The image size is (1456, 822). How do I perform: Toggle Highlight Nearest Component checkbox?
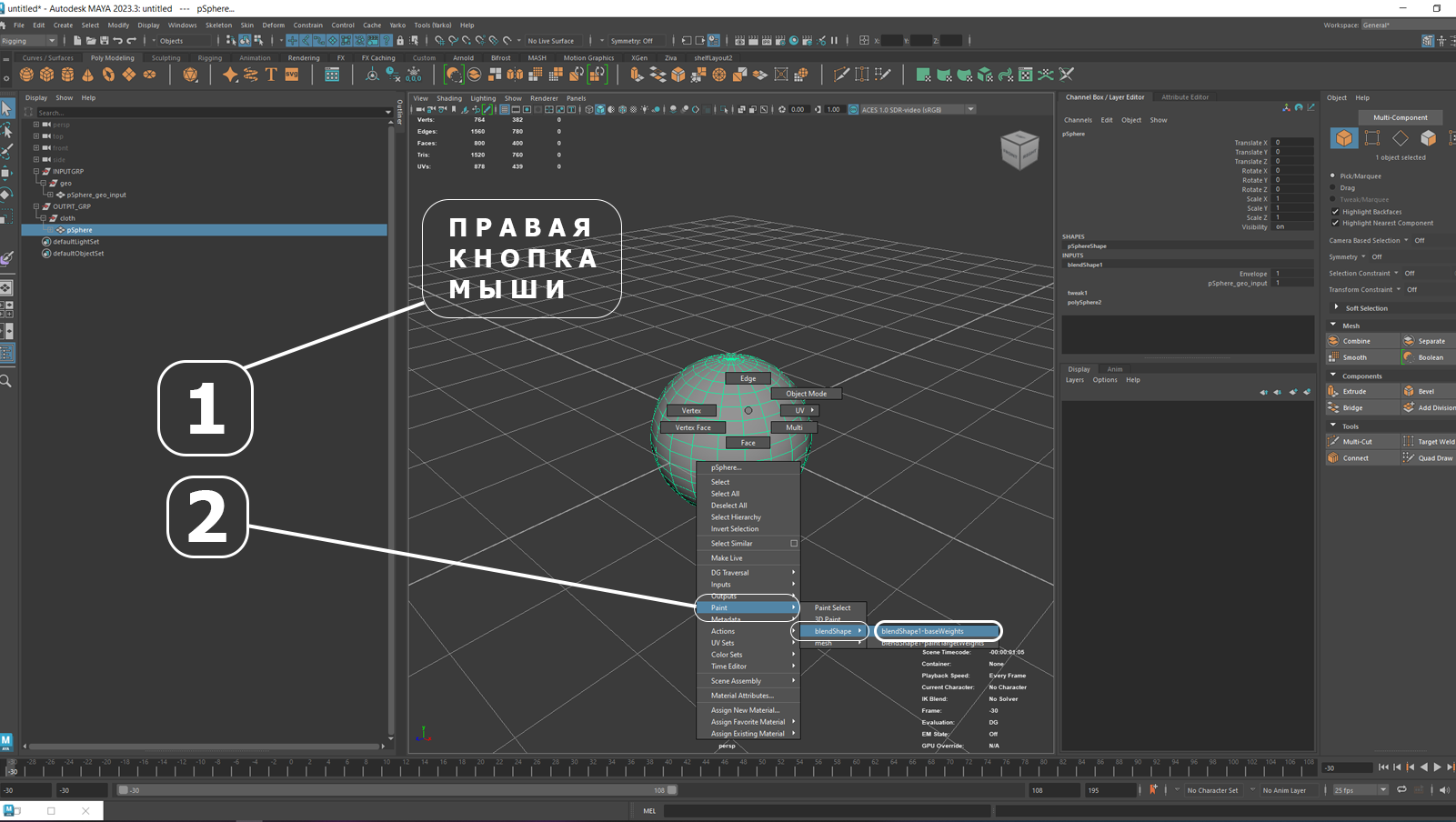1335,223
